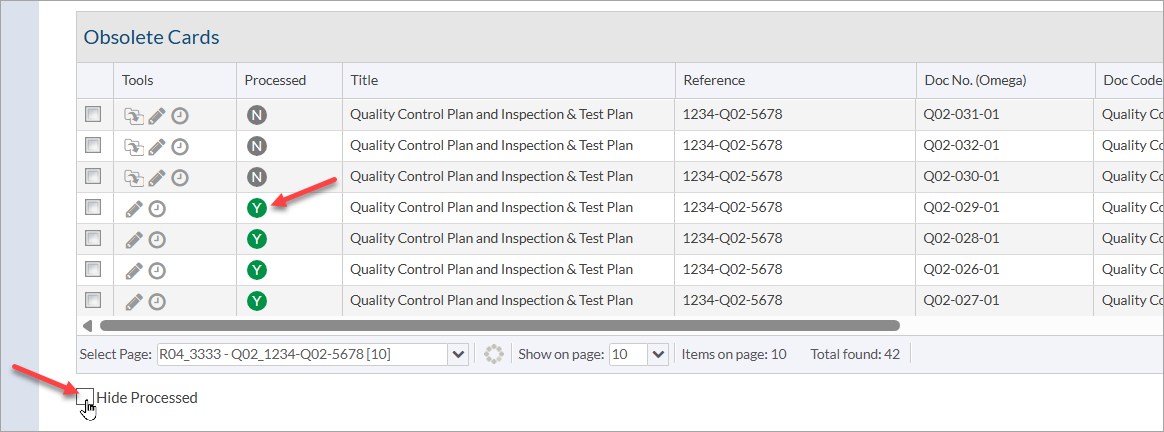The width and height of the screenshot is (1164, 432).
Task: Click the green Y status for Q02-029-01
Action: coord(257,208)
